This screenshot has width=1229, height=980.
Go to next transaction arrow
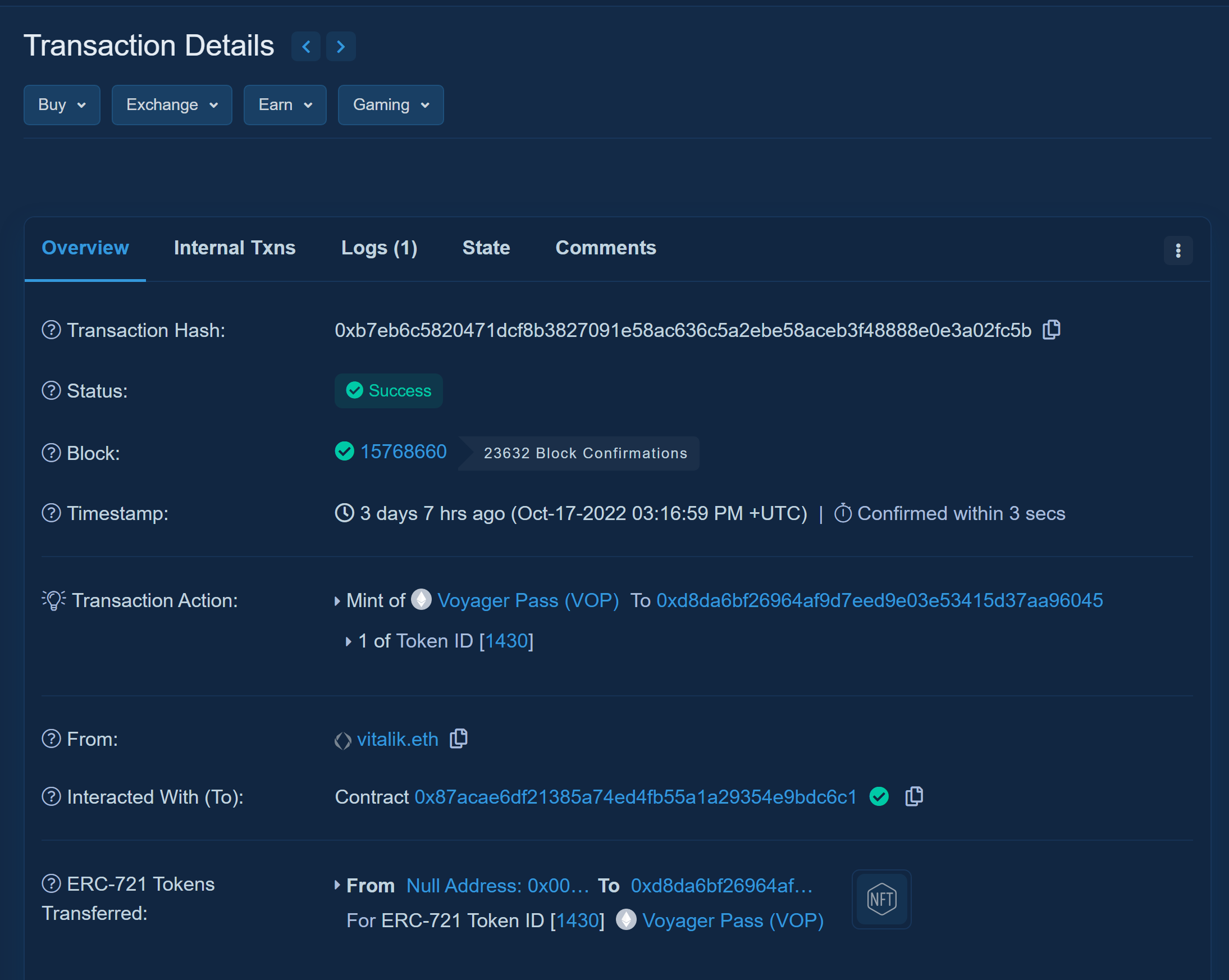click(341, 46)
